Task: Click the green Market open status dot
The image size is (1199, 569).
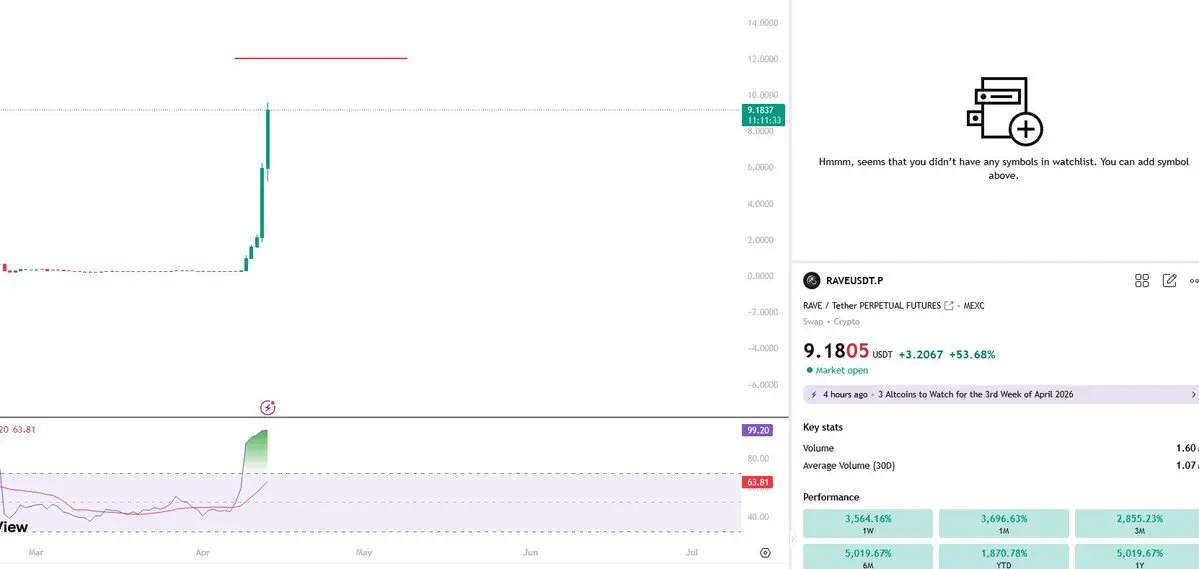Action: (810, 370)
